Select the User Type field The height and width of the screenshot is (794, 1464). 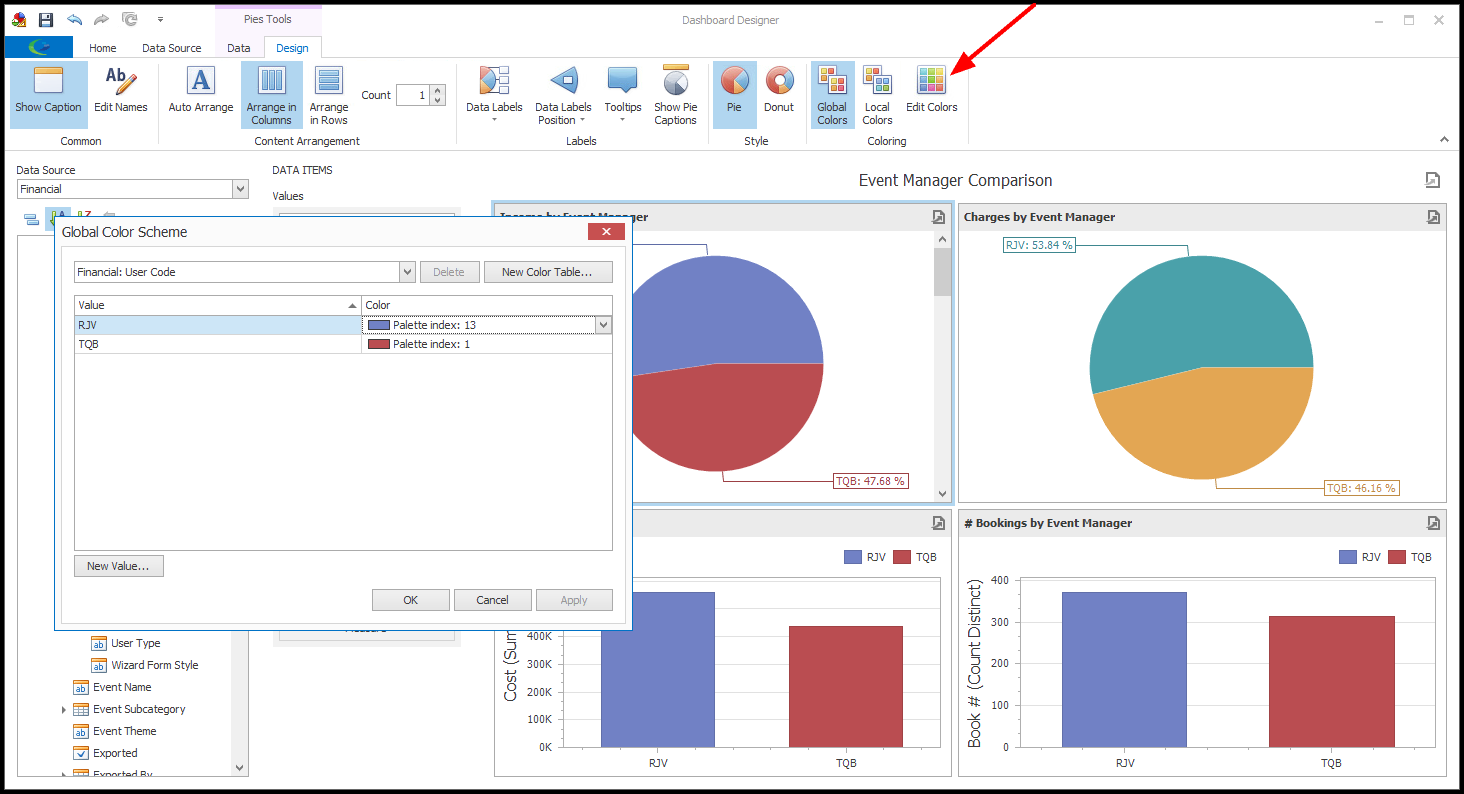pyautogui.click(x=135, y=643)
